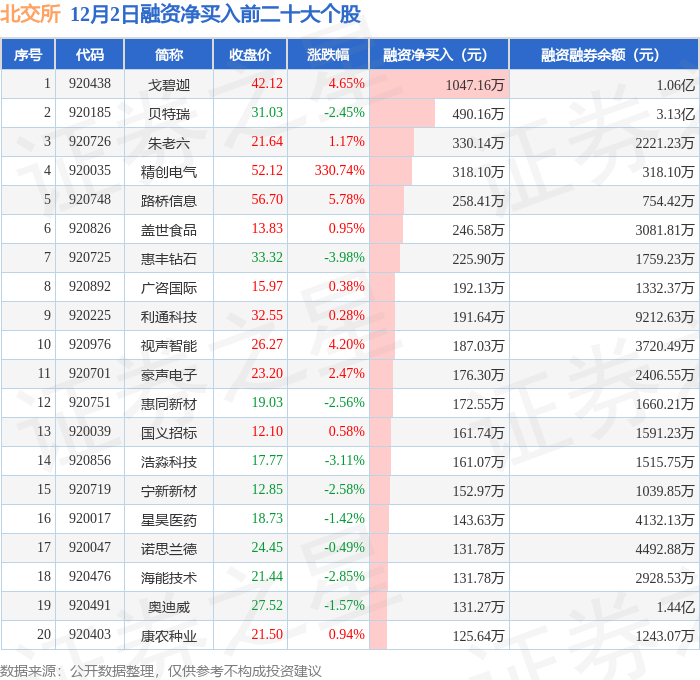The height and width of the screenshot is (680, 700).
Task: Click closing price 52.12
Action: [267, 171]
